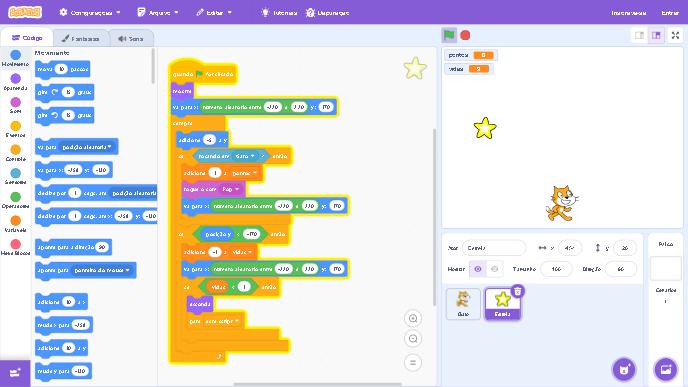The width and height of the screenshot is (688, 387).
Task: Stop project with red stop button
Action: pyautogui.click(x=465, y=35)
